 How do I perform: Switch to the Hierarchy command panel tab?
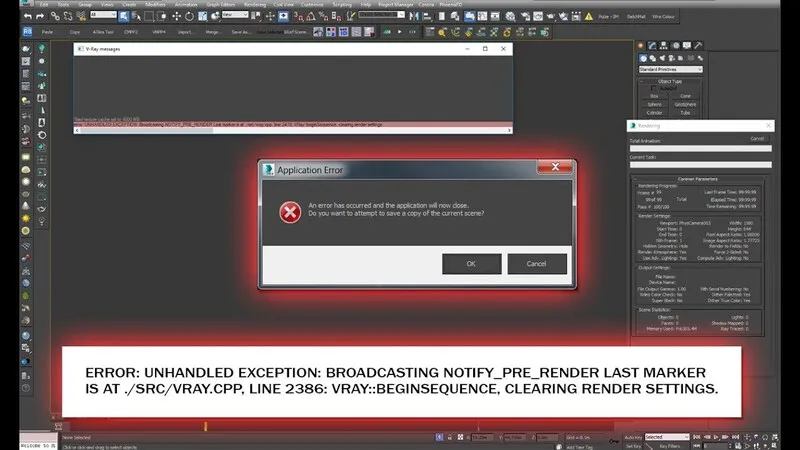[x=663, y=45]
